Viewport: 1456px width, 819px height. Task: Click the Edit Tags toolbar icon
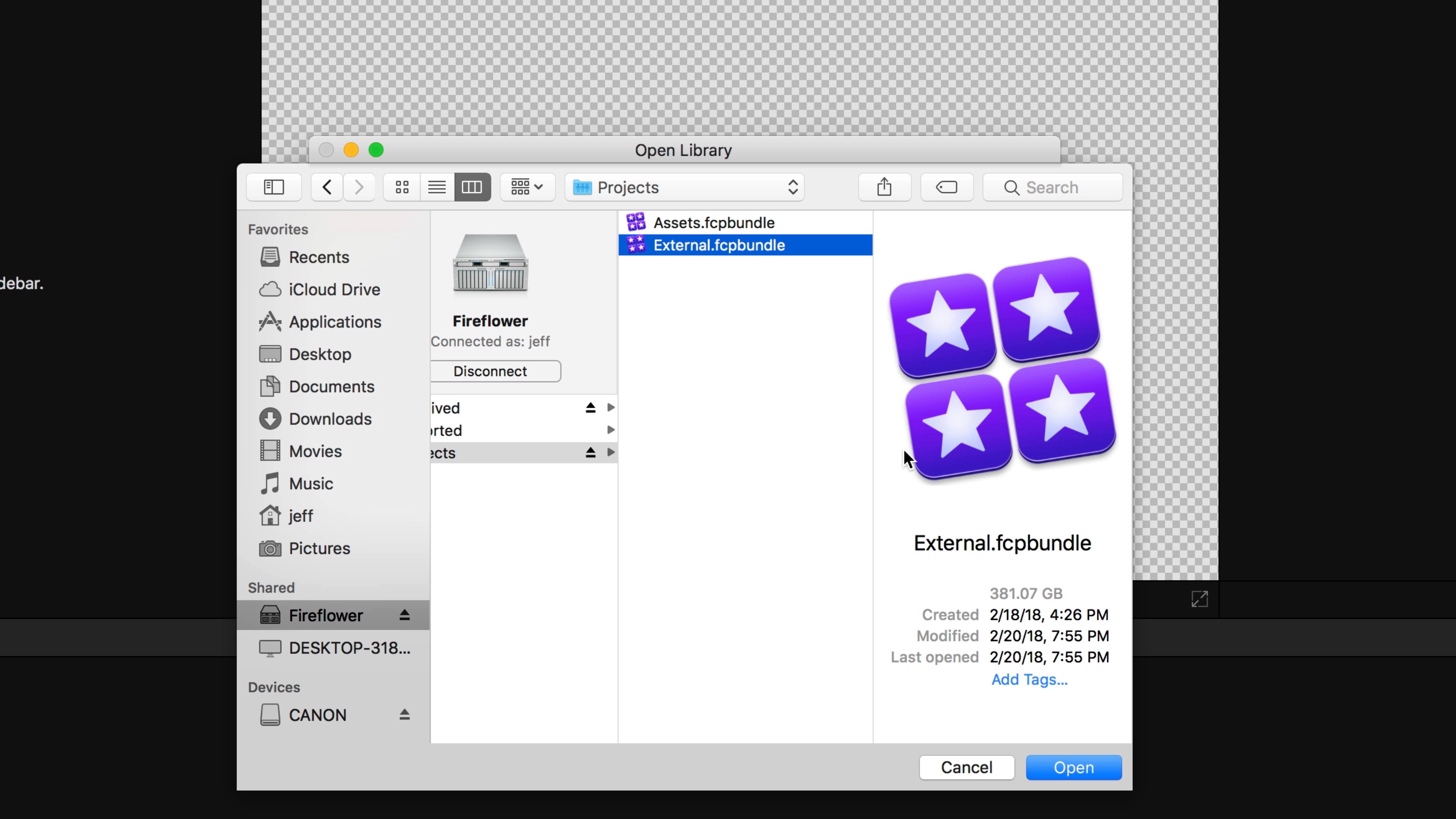pos(946,187)
